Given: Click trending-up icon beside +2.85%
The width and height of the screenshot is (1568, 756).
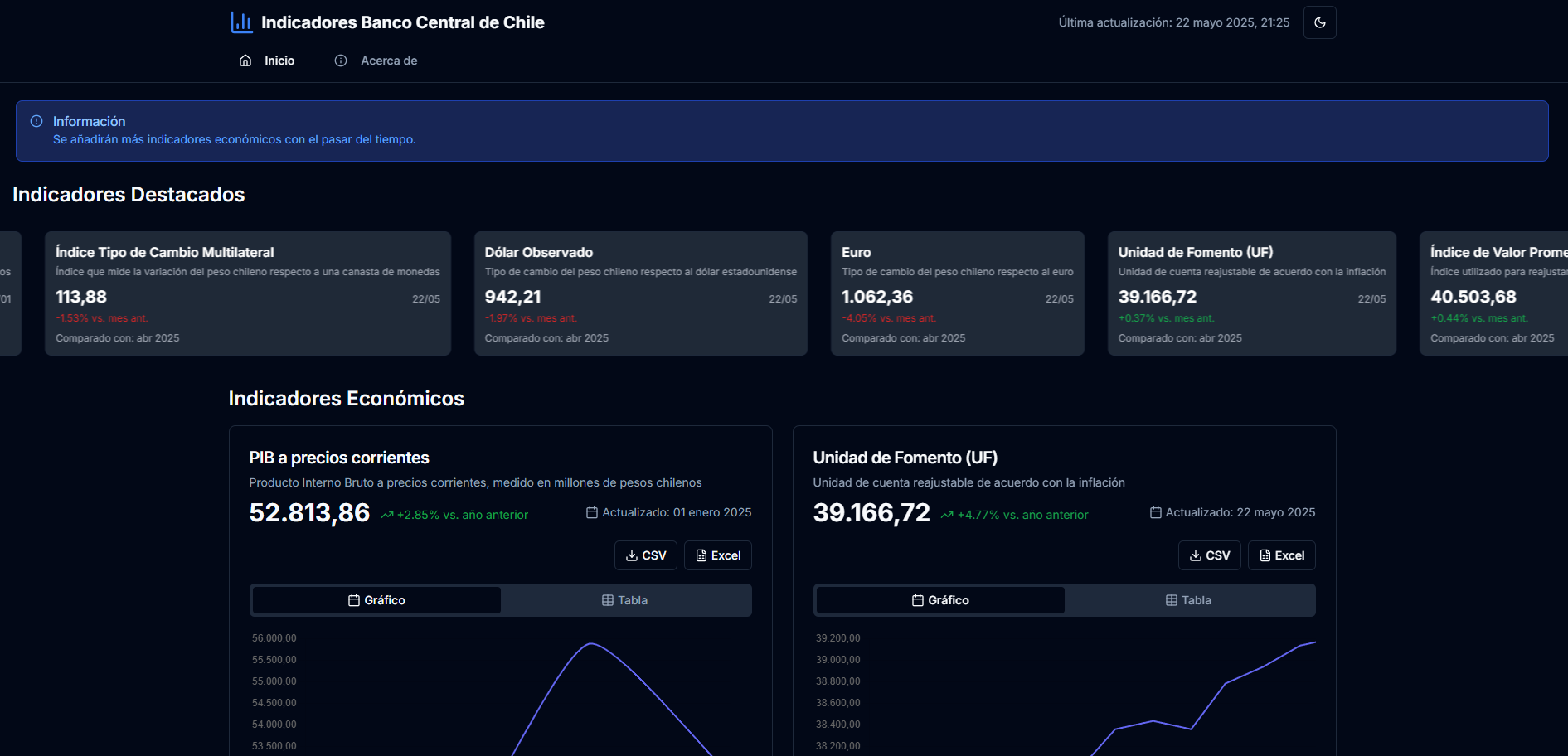Looking at the screenshot, I should pos(387,515).
